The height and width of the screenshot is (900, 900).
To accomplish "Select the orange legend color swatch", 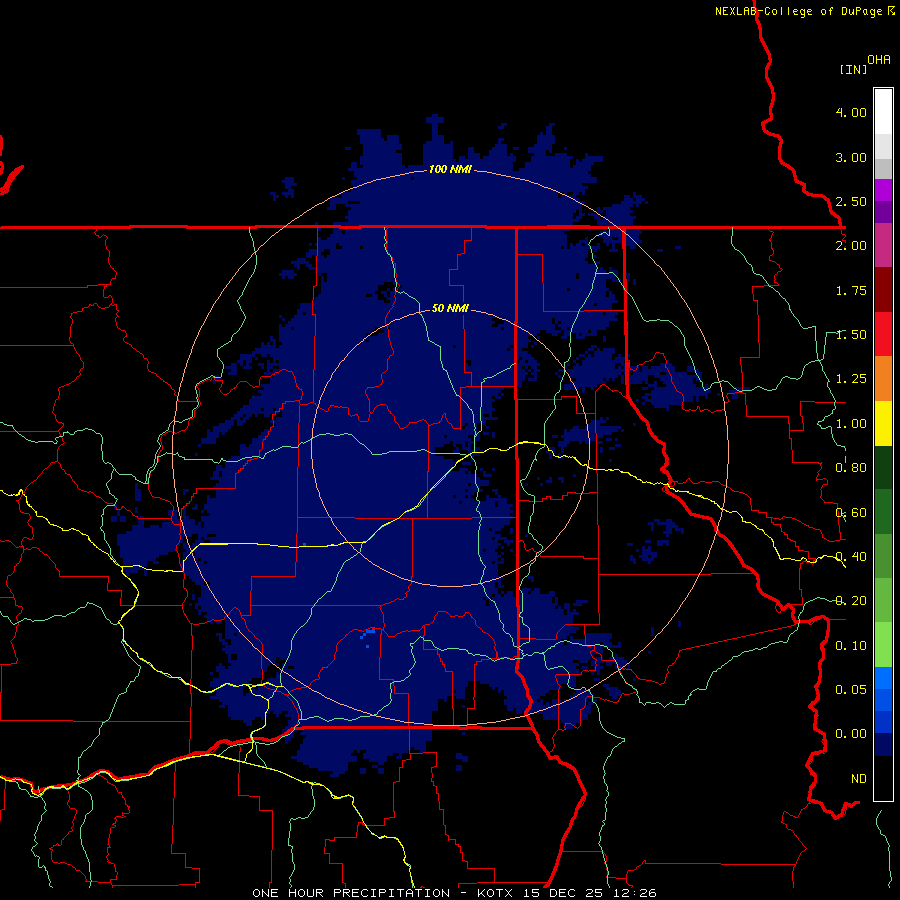I will [883, 379].
